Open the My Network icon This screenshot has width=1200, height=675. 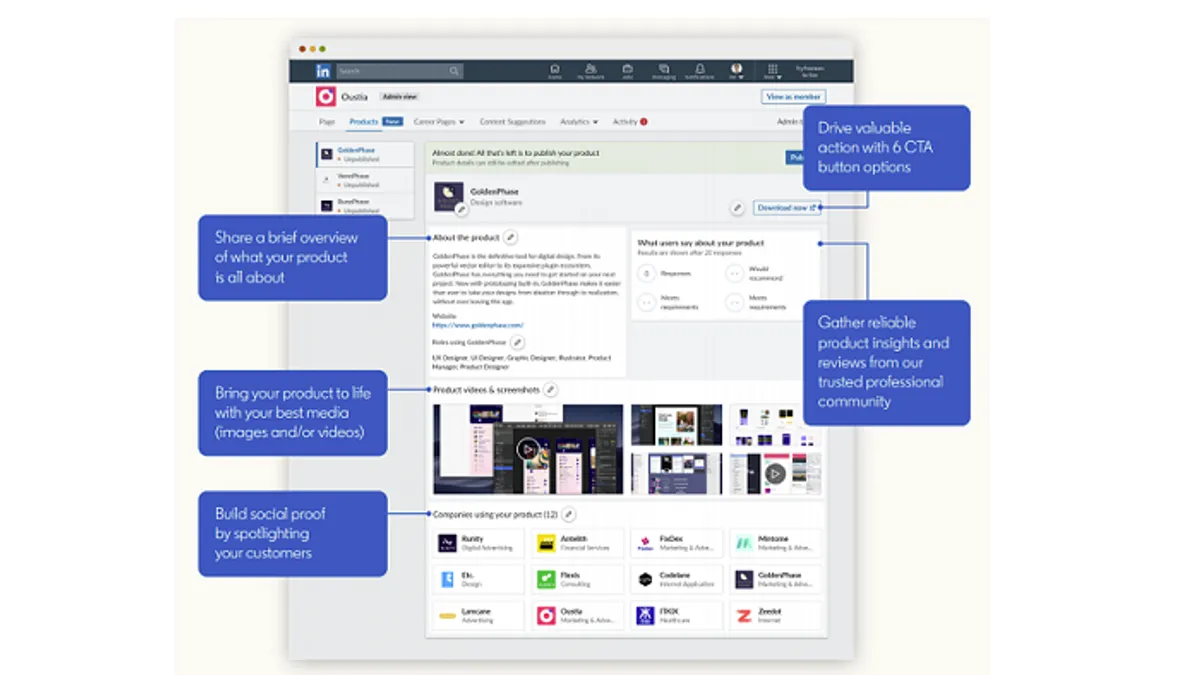[x=591, y=71]
